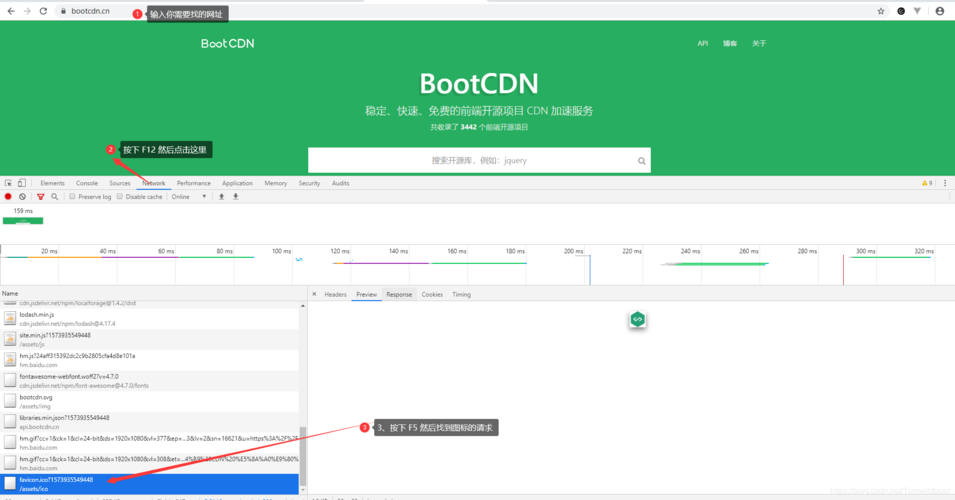Click the API link in site navigation
Viewport: 955px width, 500px height.
pyautogui.click(x=702, y=44)
